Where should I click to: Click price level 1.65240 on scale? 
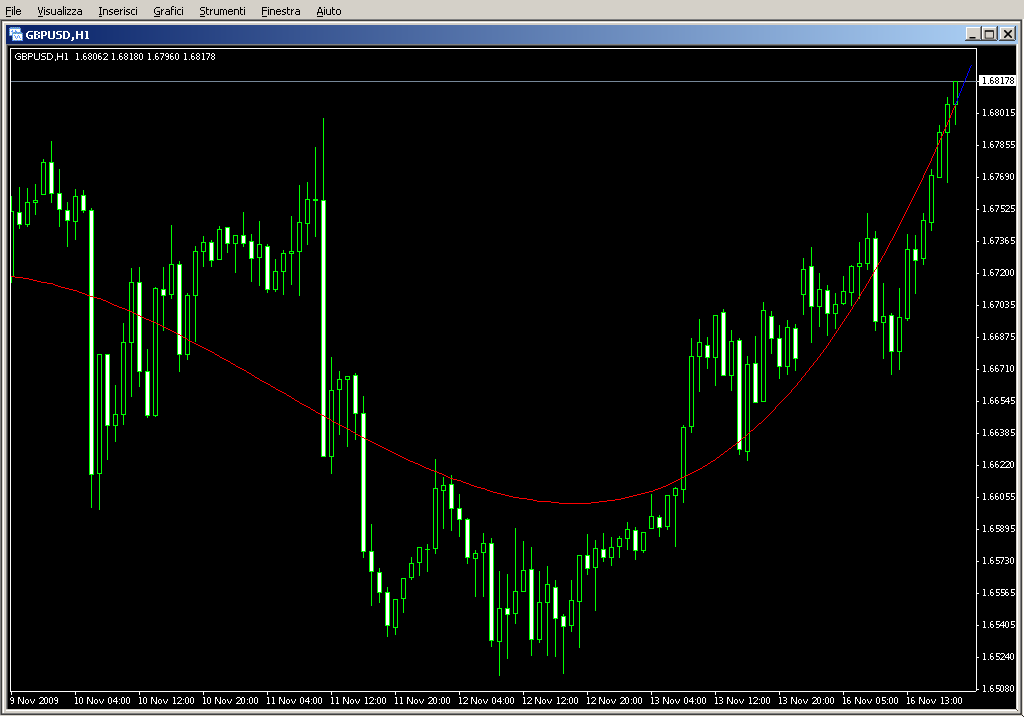click(x=999, y=657)
